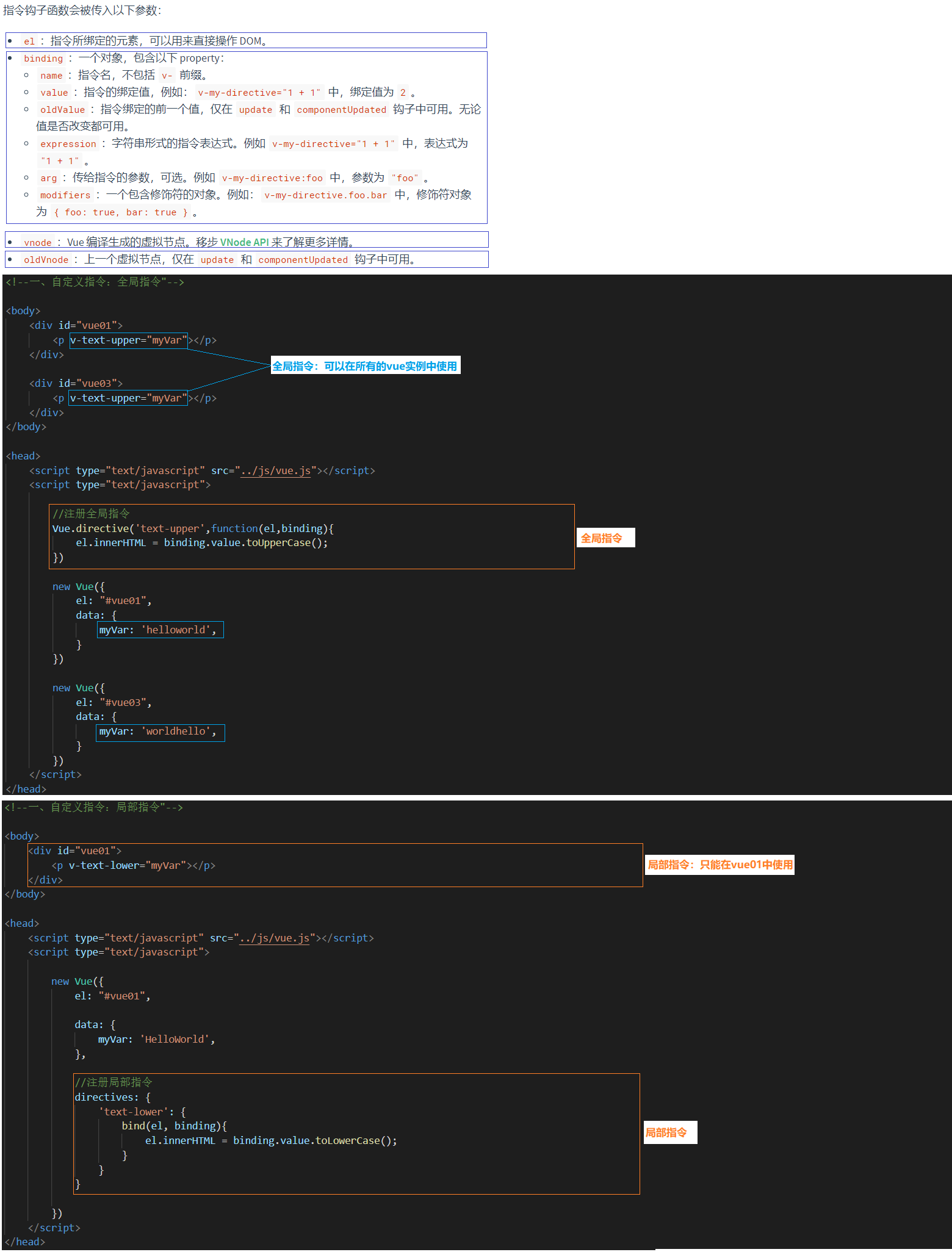Click the orange 局部指令 label beside the directives block
This screenshot has width=952, height=1252.
(x=668, y=1132)
